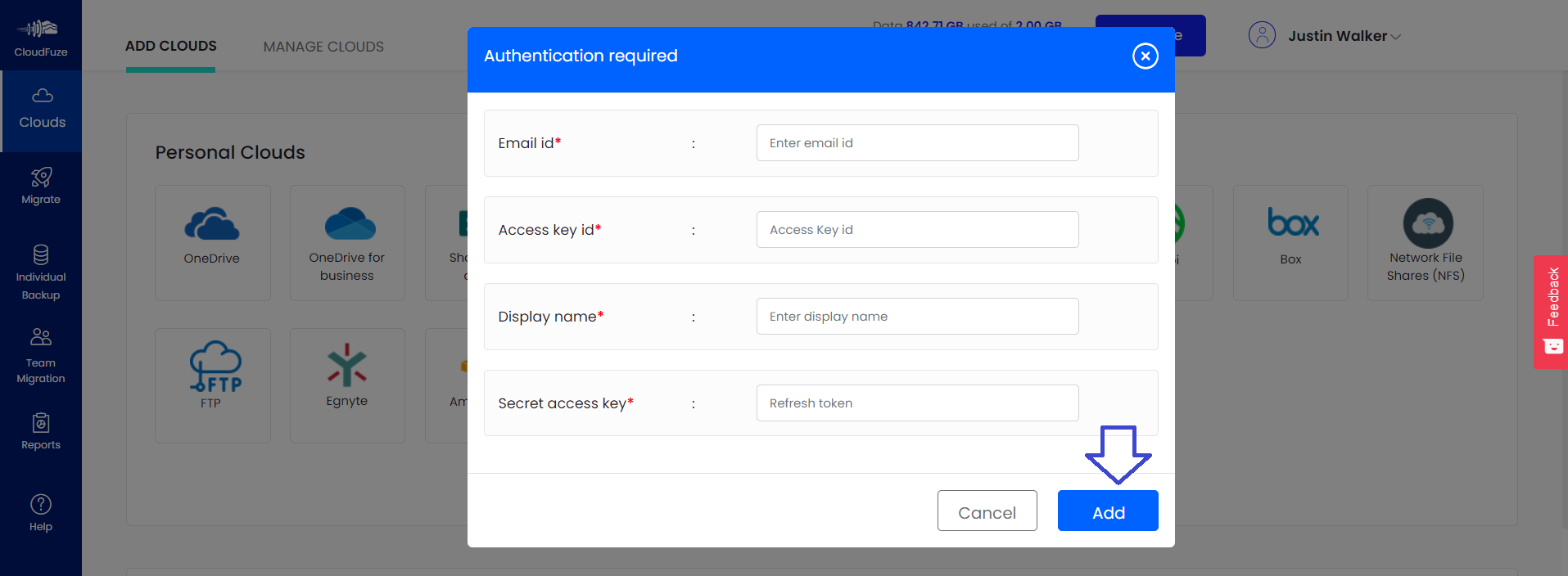
Task: Choose Network File Shares (NFS)
Action: pyautogui.click(x=1426, y=242)
